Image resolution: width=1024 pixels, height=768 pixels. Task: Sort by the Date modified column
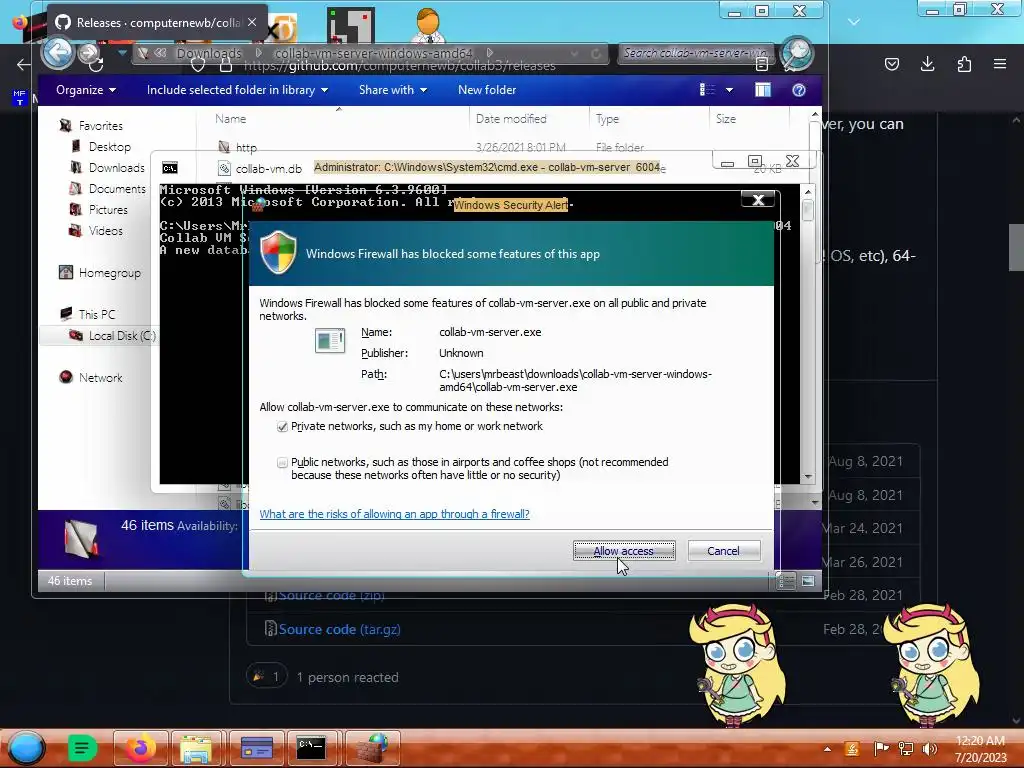511,119
